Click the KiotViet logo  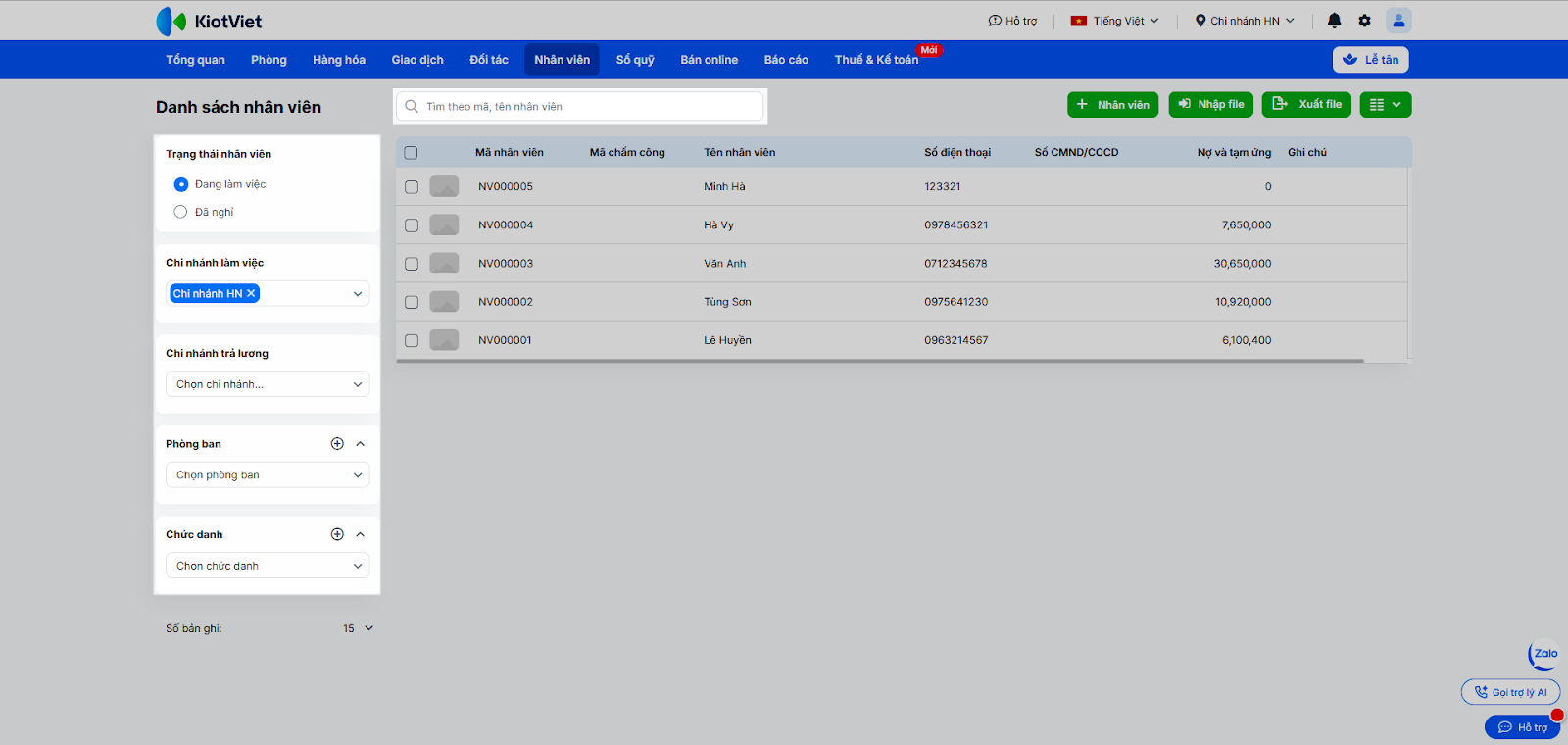pyautogui.click(x=209, y=21)
